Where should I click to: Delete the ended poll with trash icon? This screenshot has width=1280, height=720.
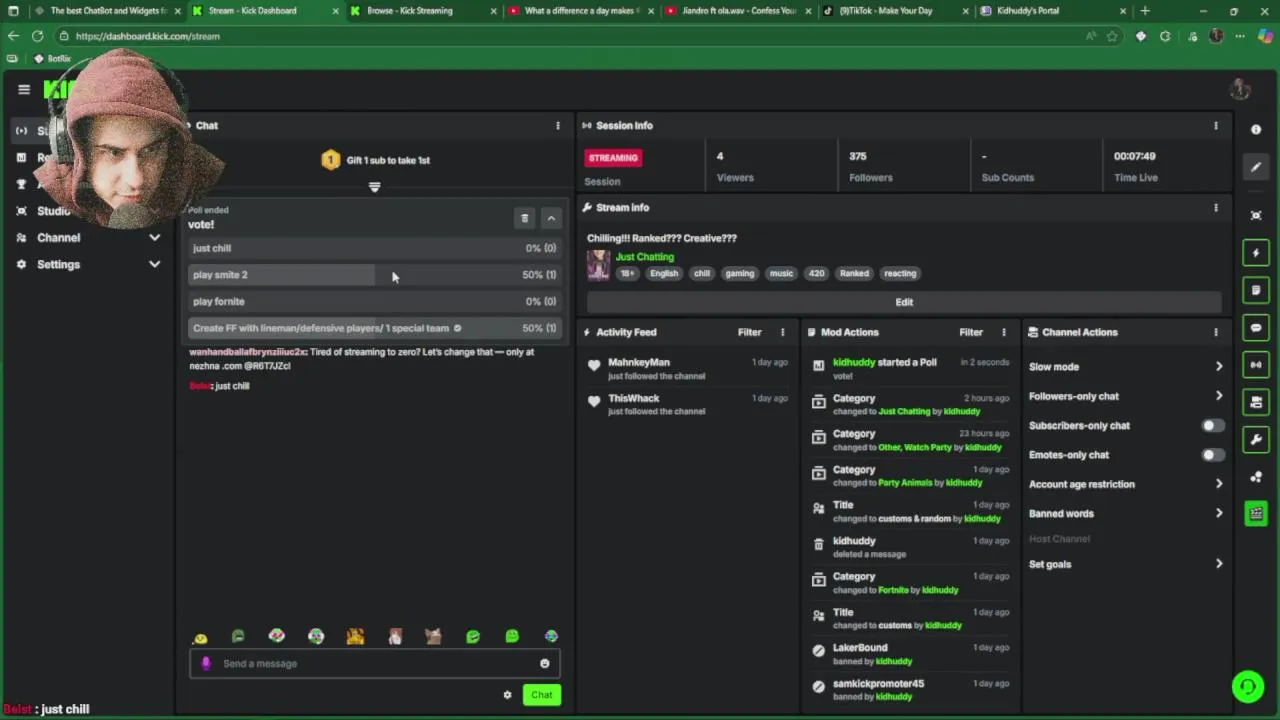tap(524, 218)
